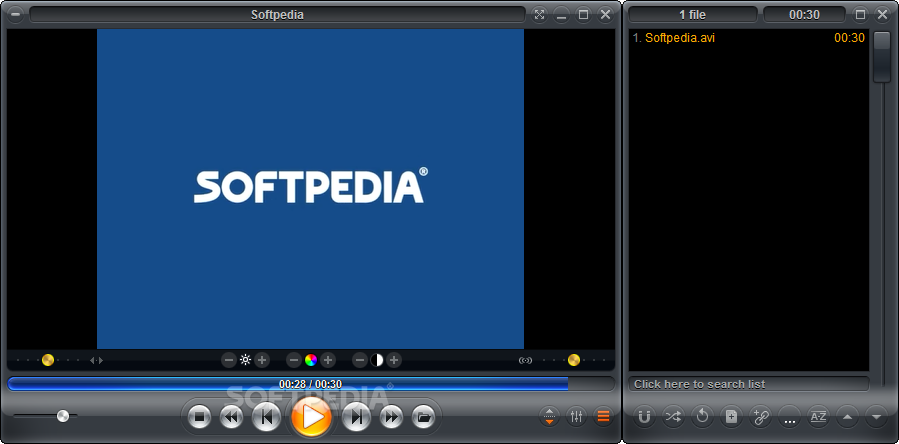Move playlist item up with arrow
The height and width of the screenshot is (444, 899).
pyautogui.click(x=847, y=417)
